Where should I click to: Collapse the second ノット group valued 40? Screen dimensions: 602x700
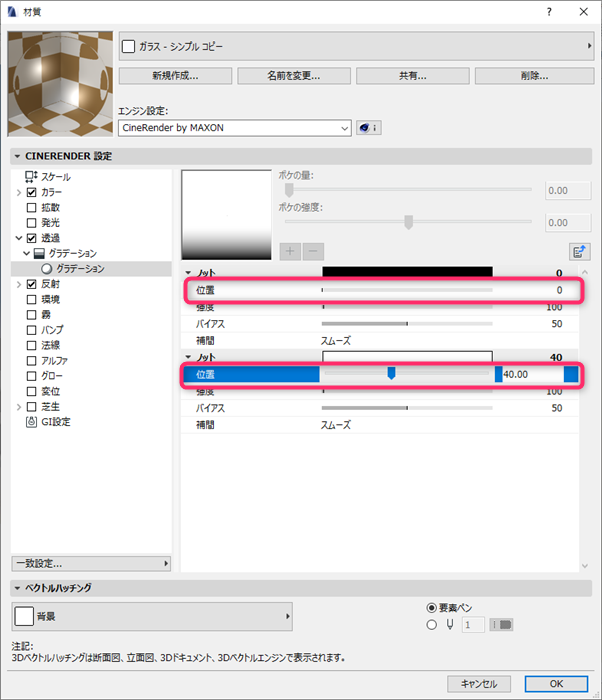pyautogui.click(x=188, y=357)
